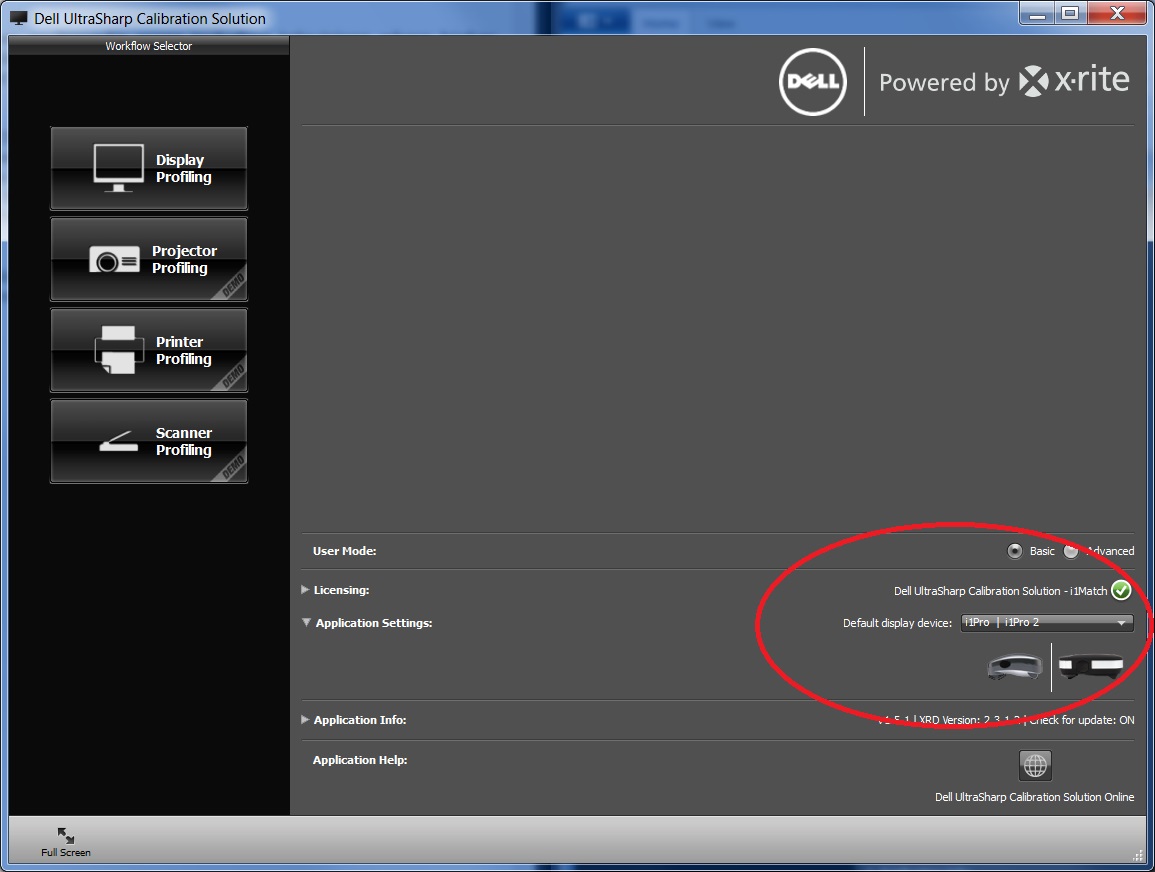Open Printer Profiling workflow
Screen dimensions: 1155x872
pos(149,350)
